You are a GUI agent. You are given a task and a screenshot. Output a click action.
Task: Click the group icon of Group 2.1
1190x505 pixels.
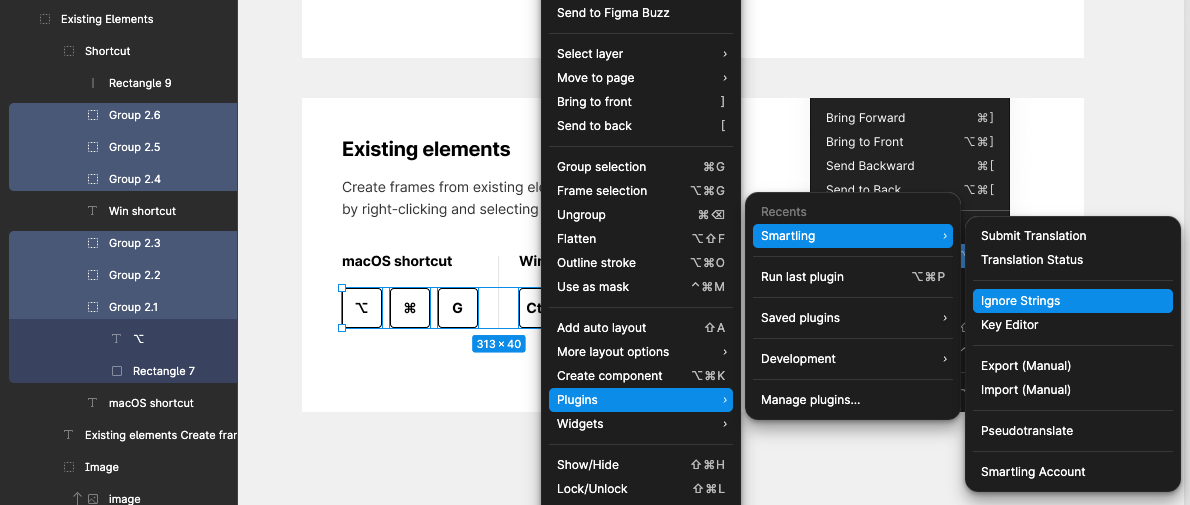(93, 307)
